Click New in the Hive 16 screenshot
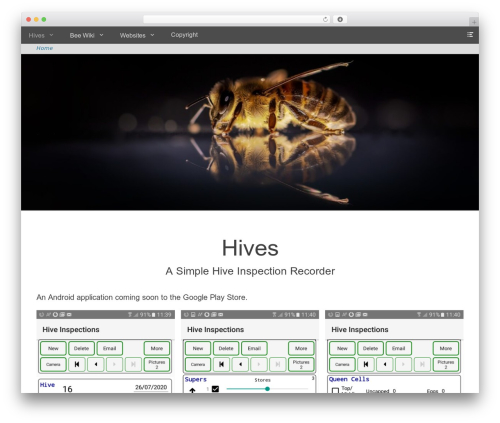Viewport: 500px width, 423px height. tap(53, 348)
